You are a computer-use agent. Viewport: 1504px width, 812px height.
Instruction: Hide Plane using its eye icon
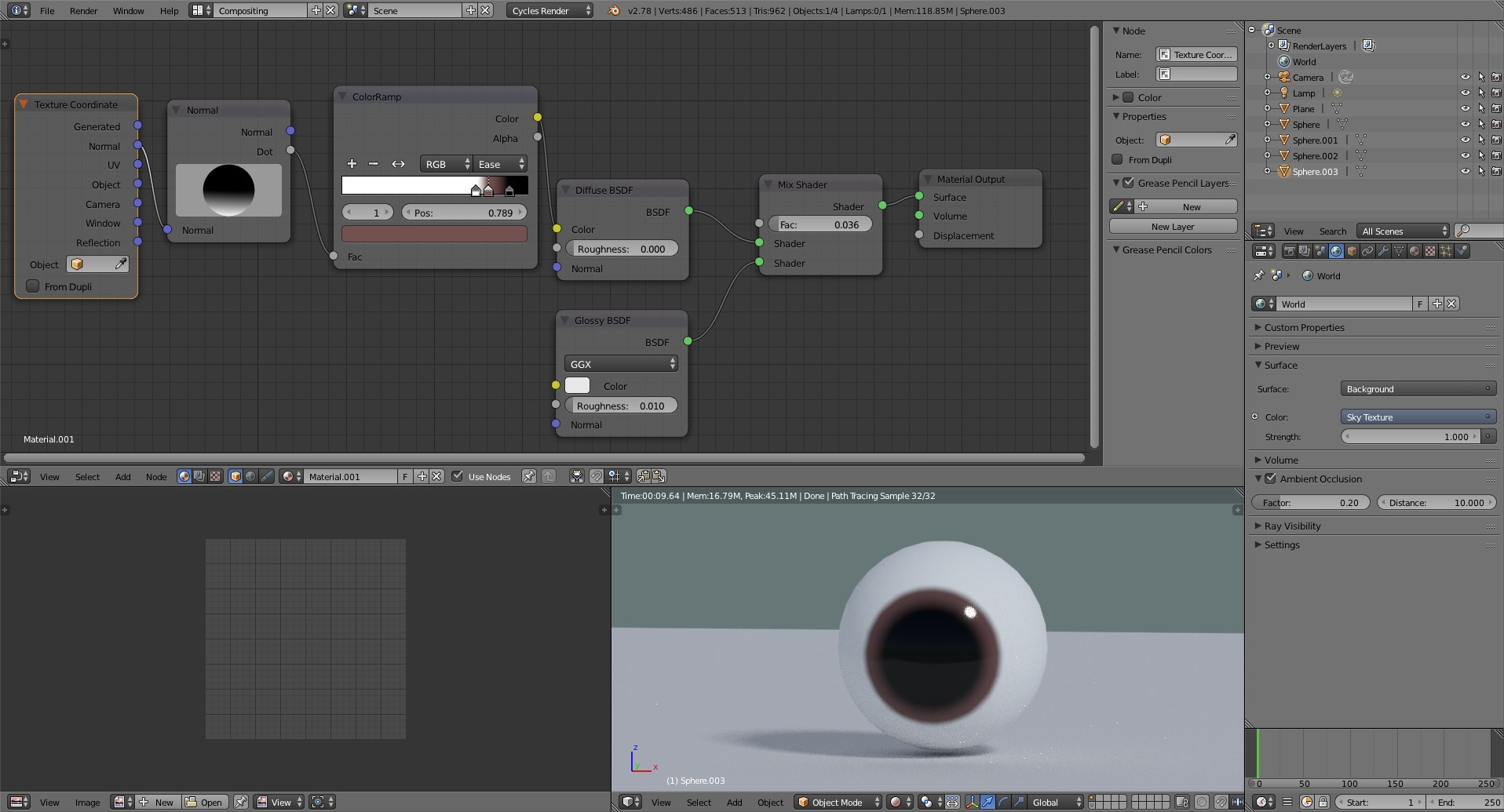point(1465,108)
